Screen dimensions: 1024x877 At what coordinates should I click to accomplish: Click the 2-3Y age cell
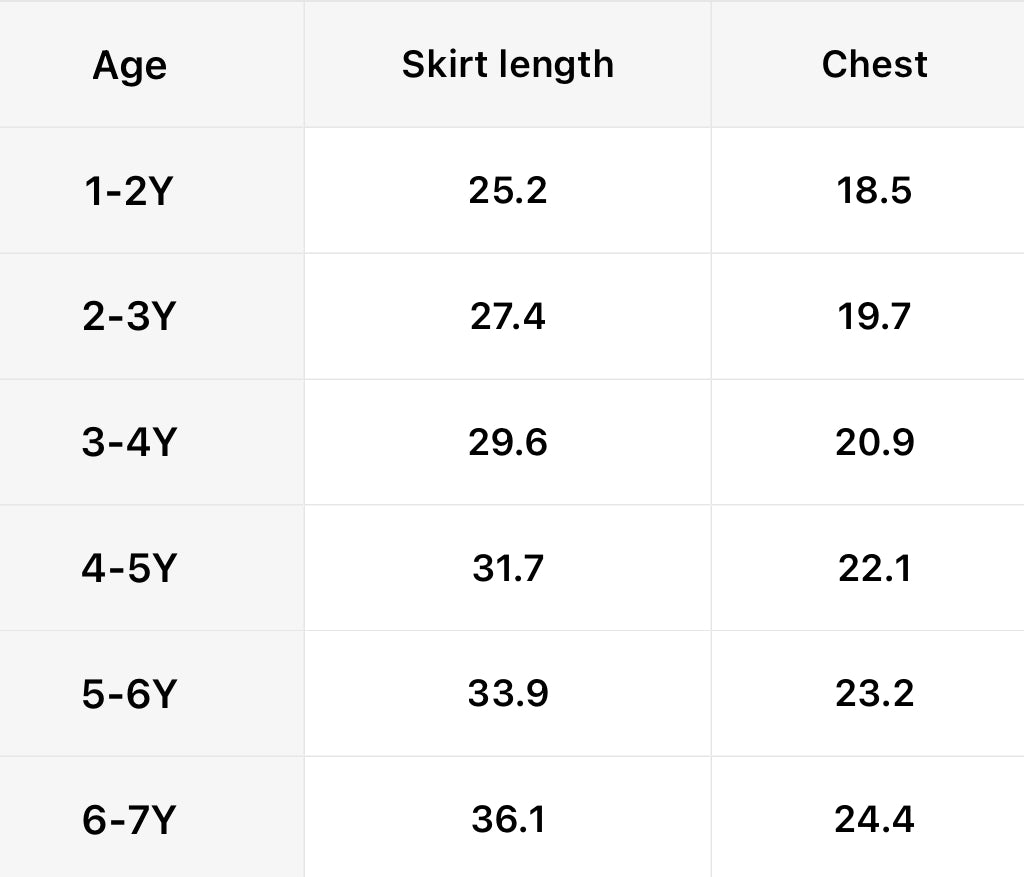point(129,317)
